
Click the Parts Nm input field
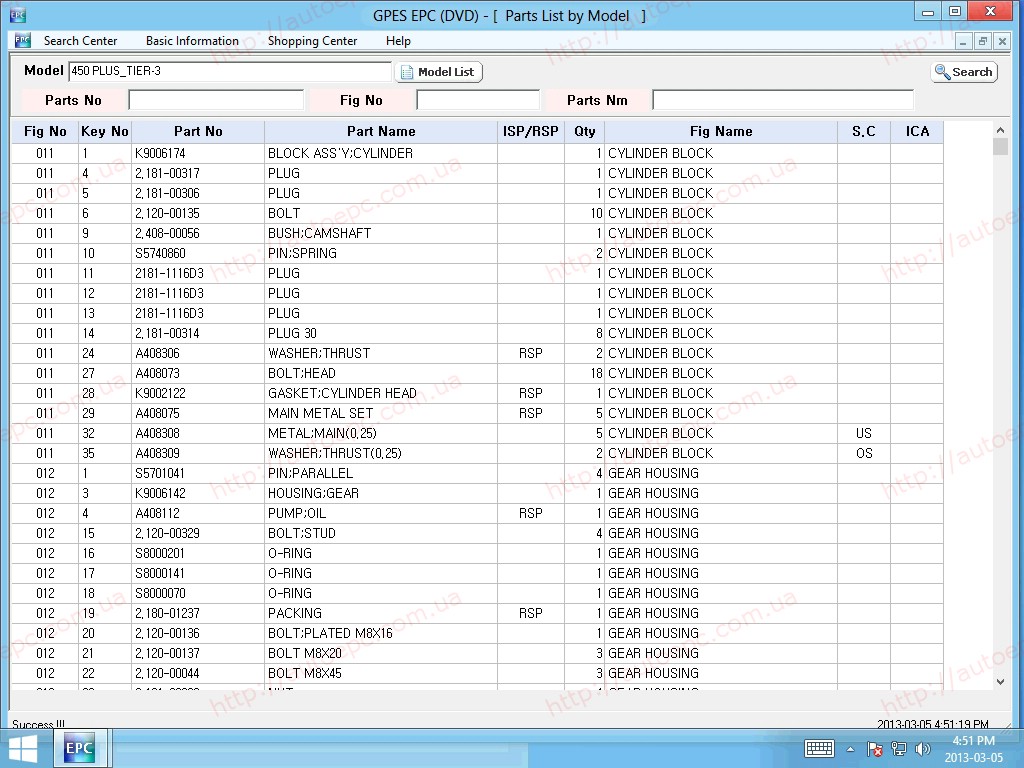(783, 100)
